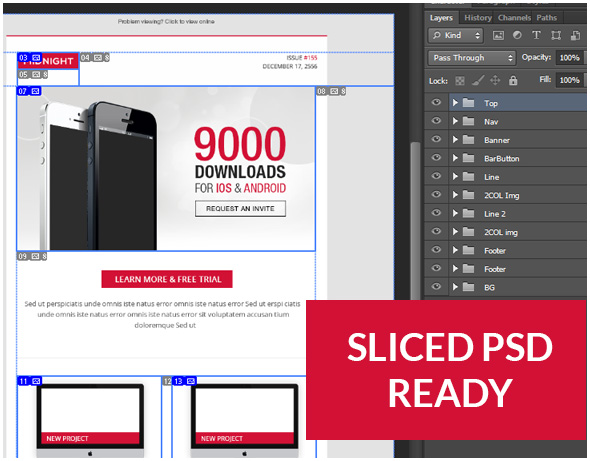Click the left NEW PROJECT label
The image size is (590, 461).
click(67, 438)
